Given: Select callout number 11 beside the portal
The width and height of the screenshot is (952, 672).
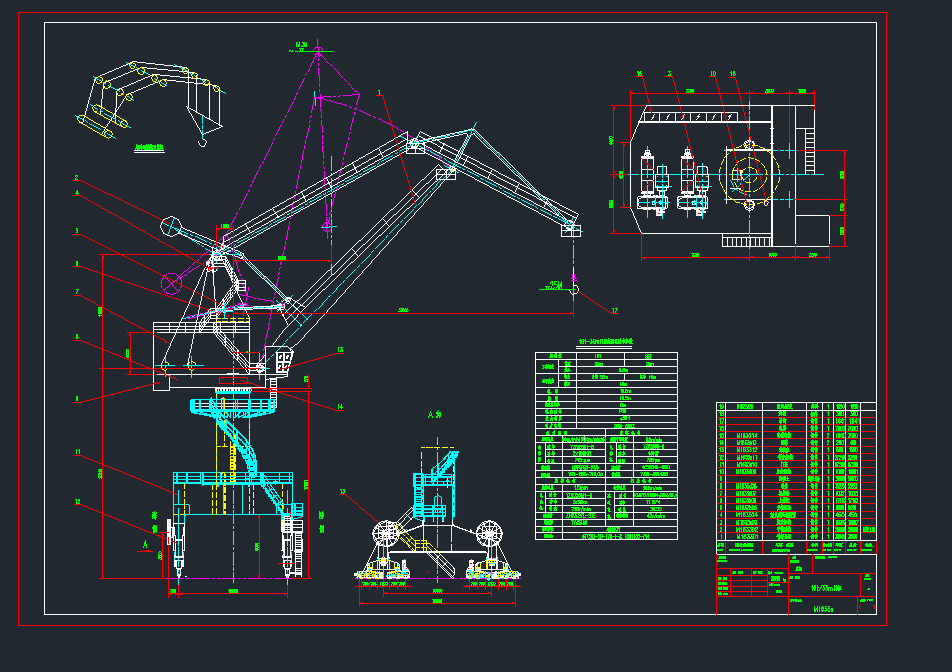Looking at the screenshot, I should point(75,452).
